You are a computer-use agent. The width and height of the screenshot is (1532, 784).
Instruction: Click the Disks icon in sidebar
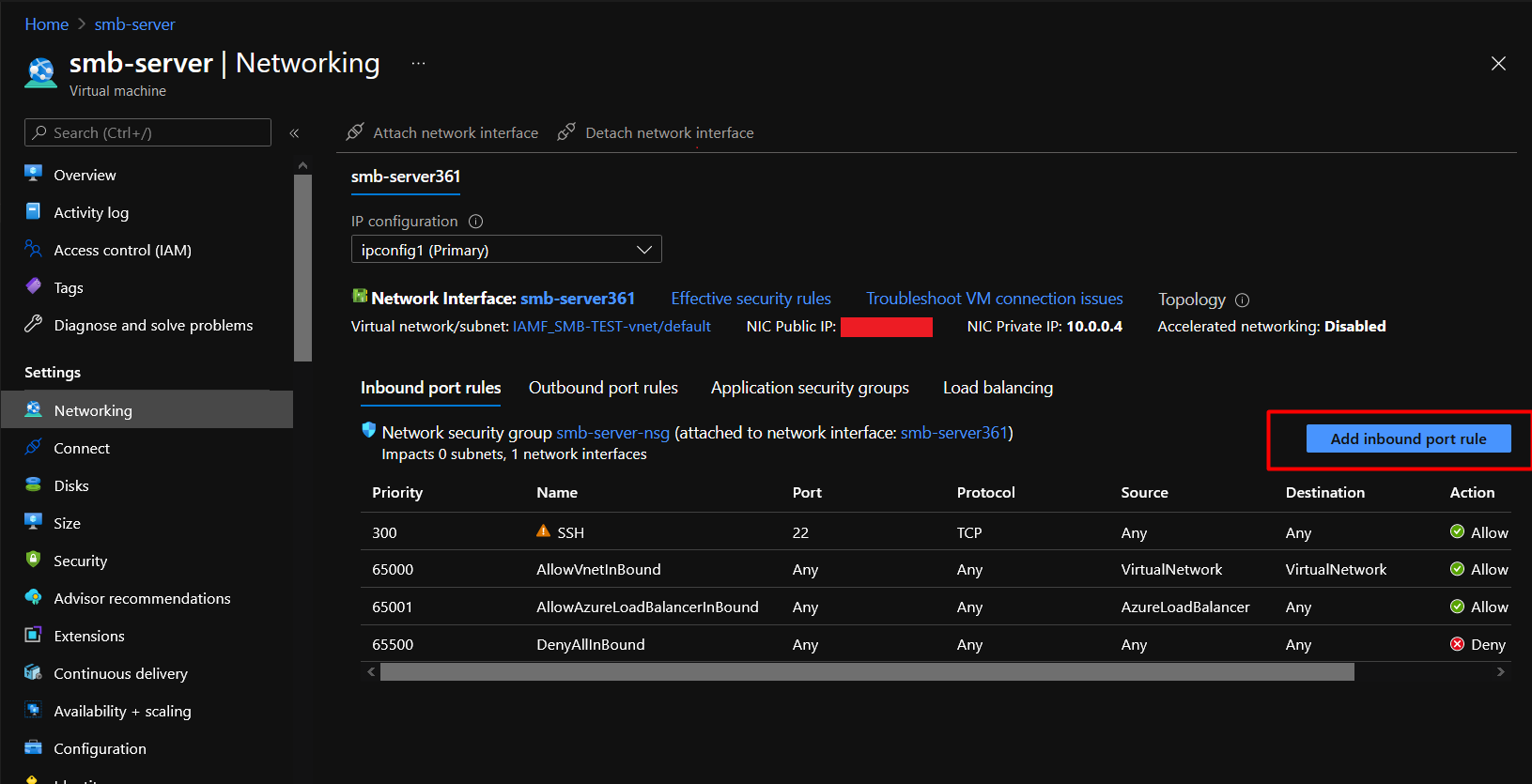[34, 484]
